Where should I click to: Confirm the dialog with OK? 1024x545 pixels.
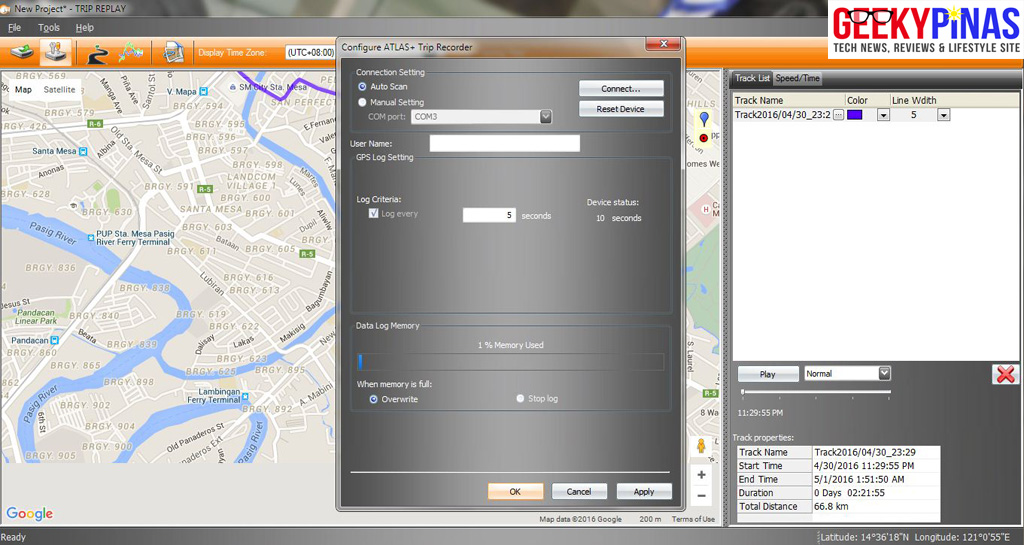coord(515,491)
